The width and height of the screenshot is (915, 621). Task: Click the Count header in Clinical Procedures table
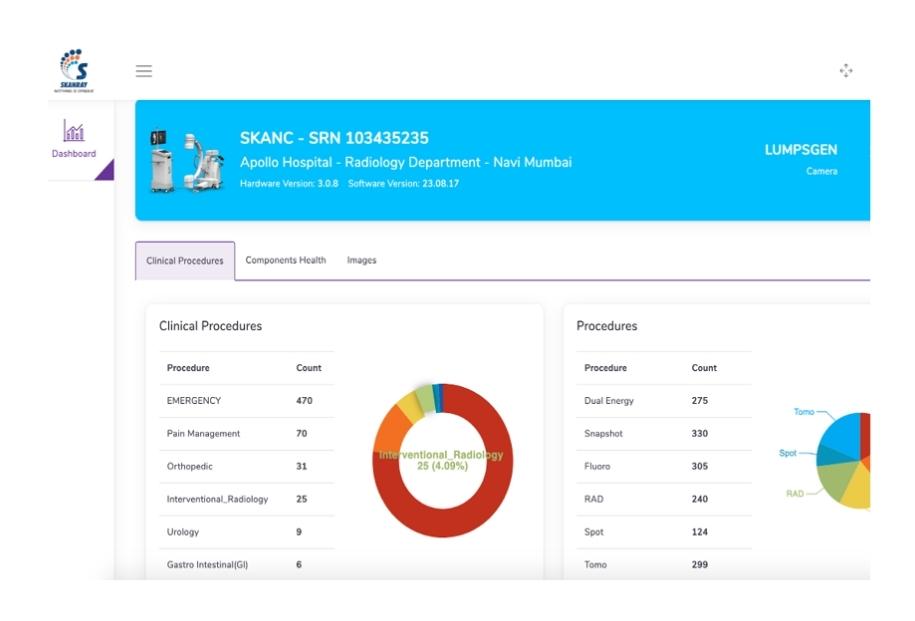309,368
